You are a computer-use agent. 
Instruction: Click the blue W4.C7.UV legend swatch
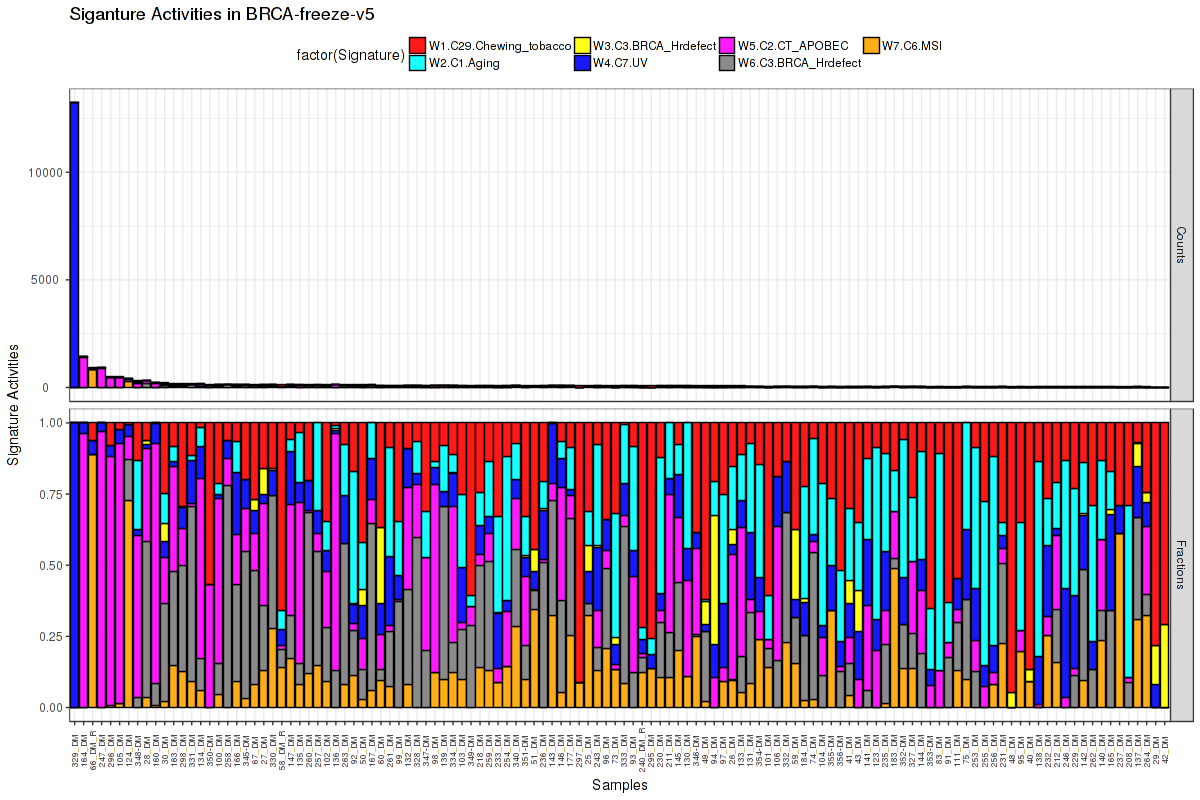[x=582, y=63]
